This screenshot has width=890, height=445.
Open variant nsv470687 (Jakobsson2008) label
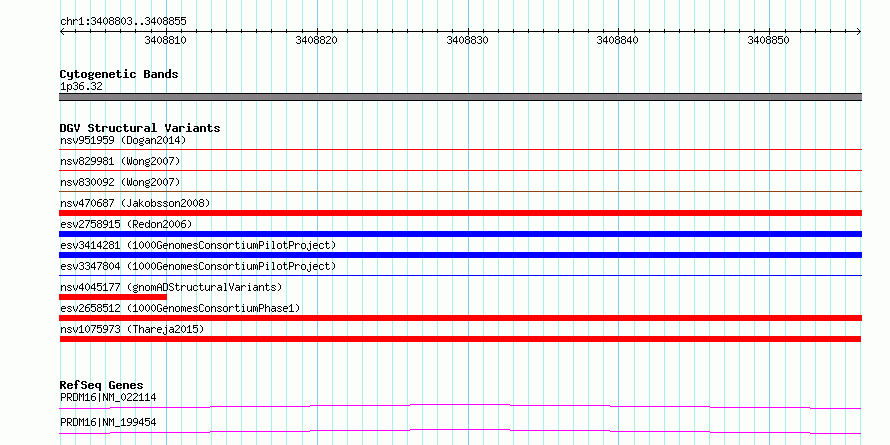coord(135,203)
